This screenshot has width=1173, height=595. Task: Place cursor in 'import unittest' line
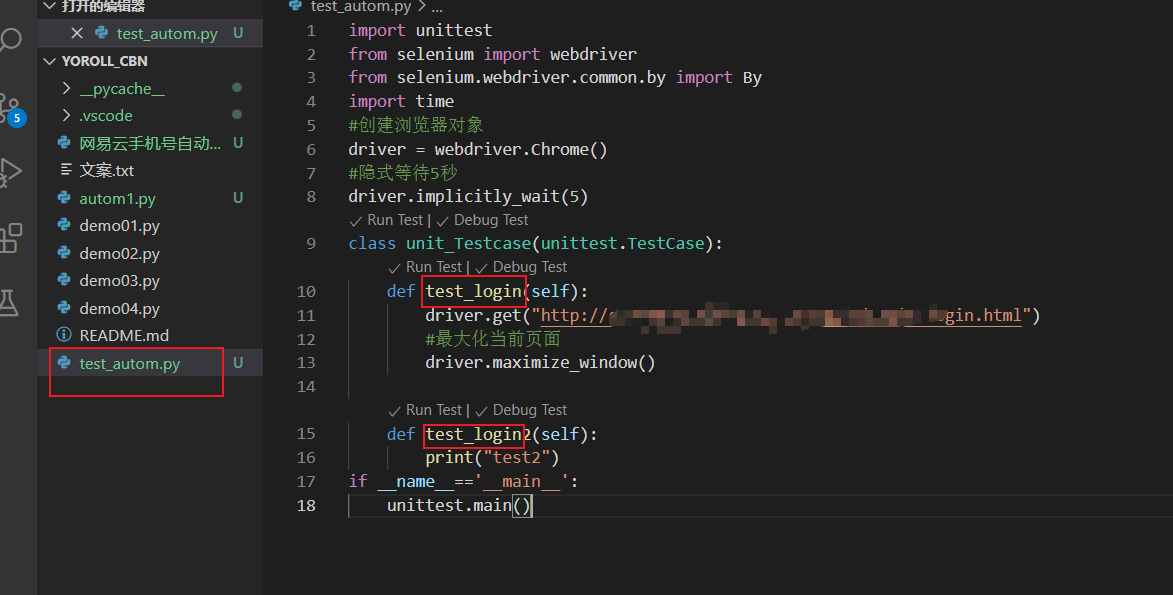[x=420, y=31]
